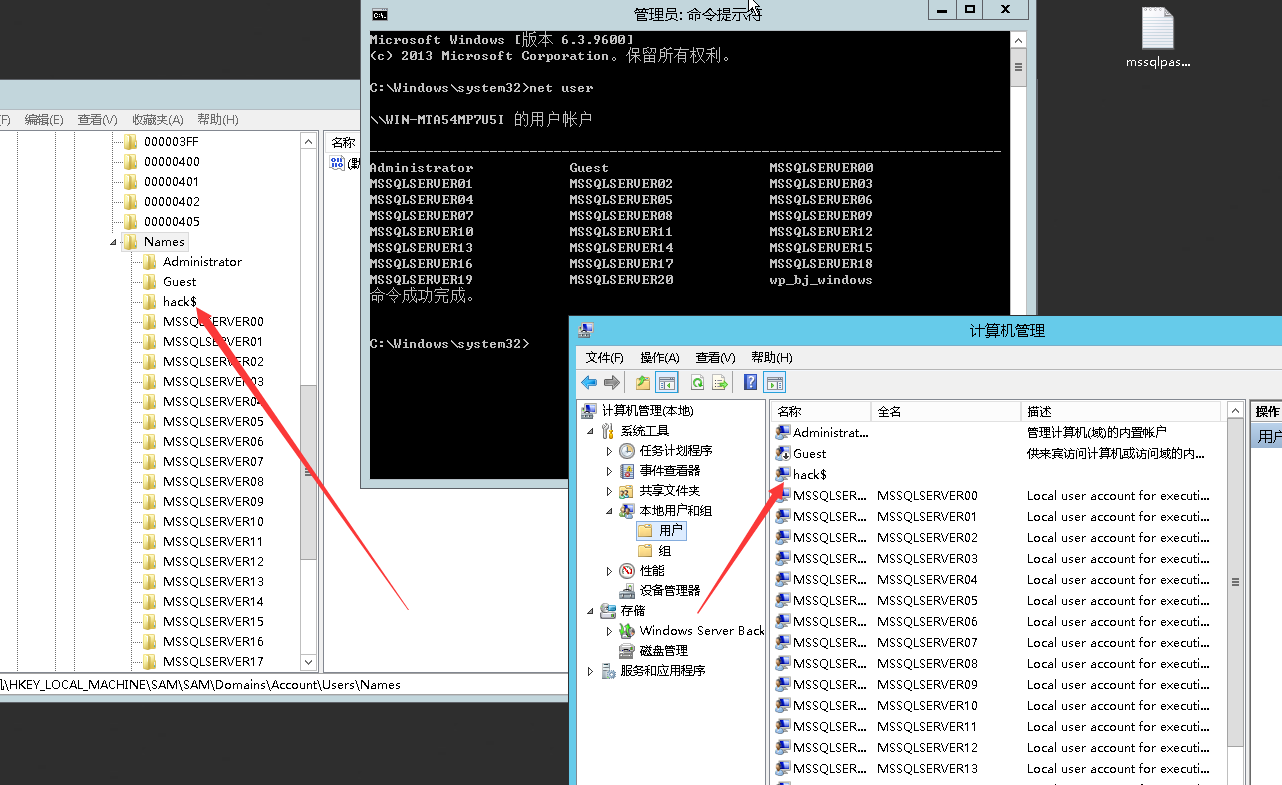This screenshot has width=1282, height=785.
Task: Click scroll-up arrow in command prompt window
Action: (x=1018, y=40)
